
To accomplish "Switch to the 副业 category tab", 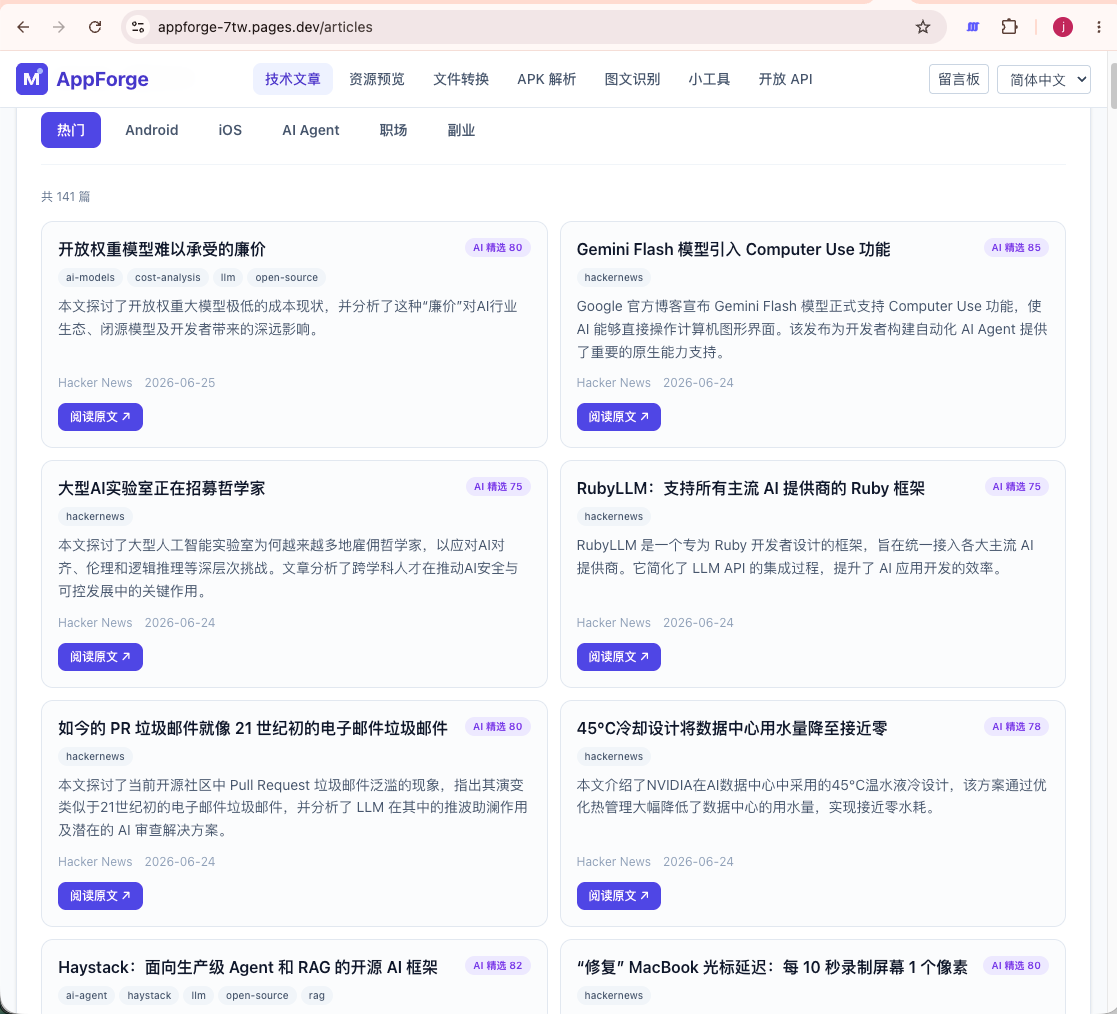I will coord(461,130).
